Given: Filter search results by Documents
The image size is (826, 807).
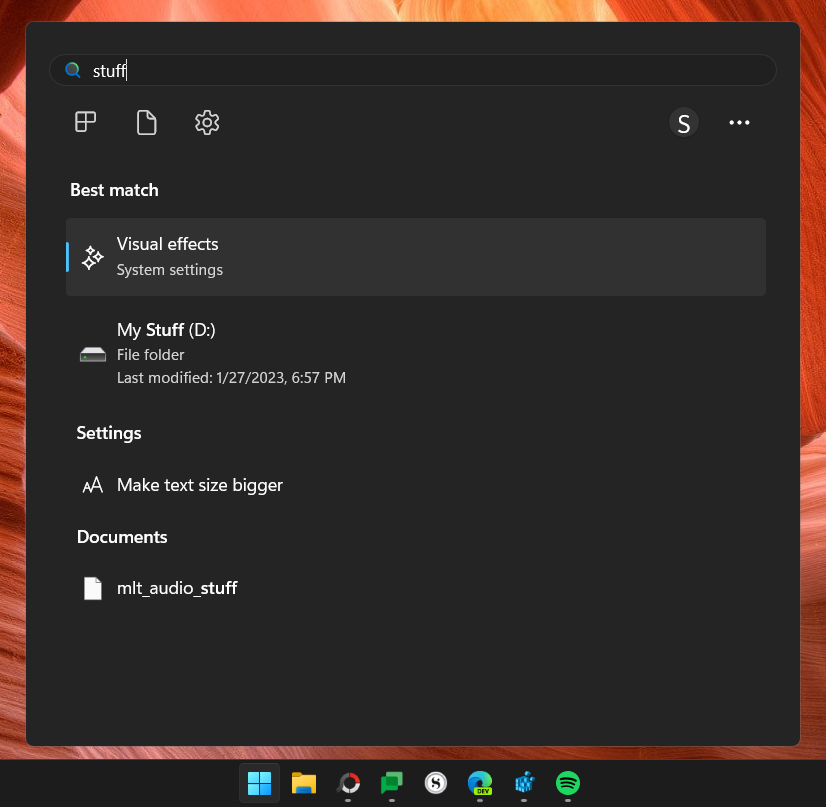Looking at the screenshot, I should (x=146, y=122).
